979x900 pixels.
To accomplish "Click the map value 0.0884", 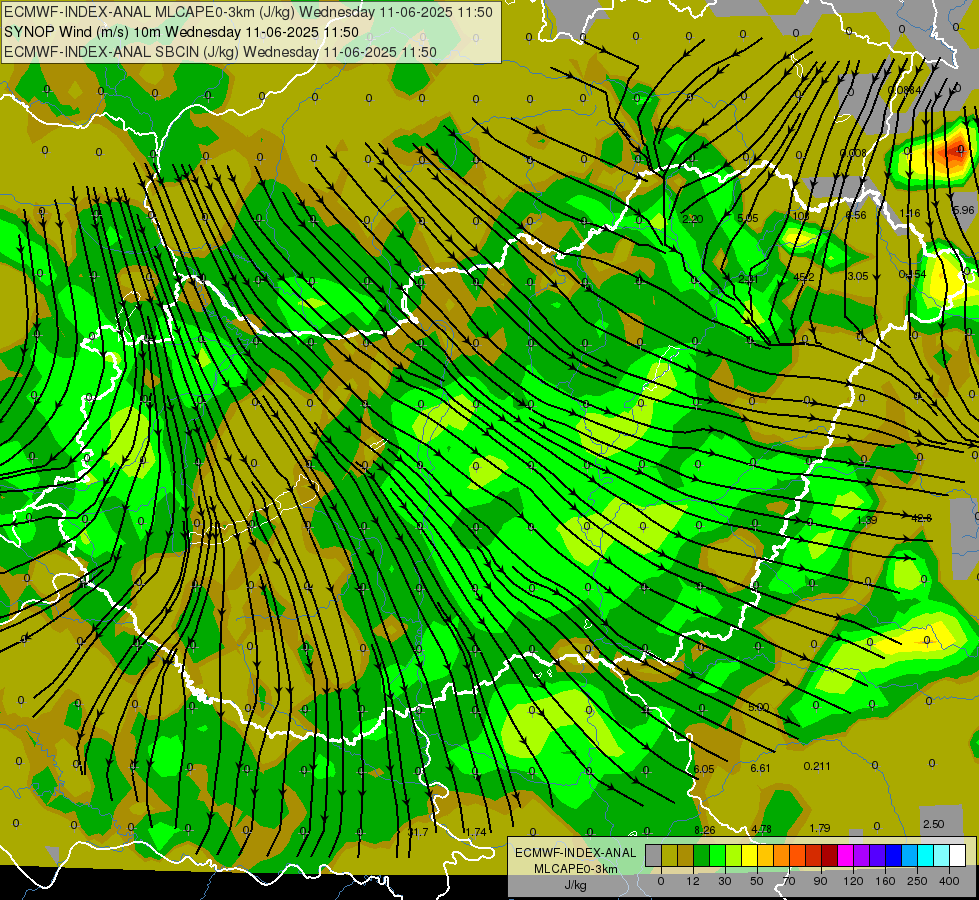I will click(x=904, y=90).
